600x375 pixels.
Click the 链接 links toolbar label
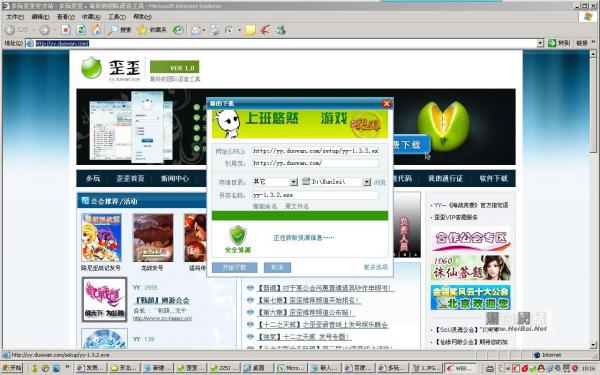click(582, 43)
